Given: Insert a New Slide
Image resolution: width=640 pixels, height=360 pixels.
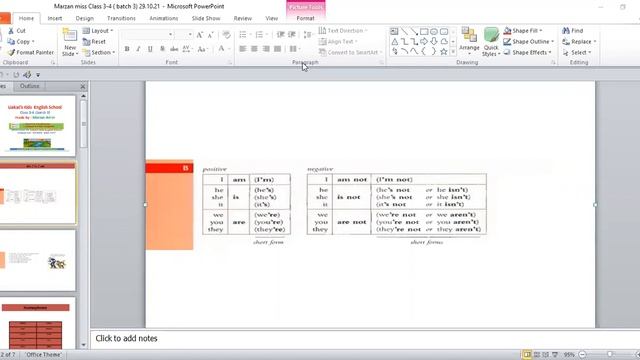Looking at the screenshot, I should 70,42.
